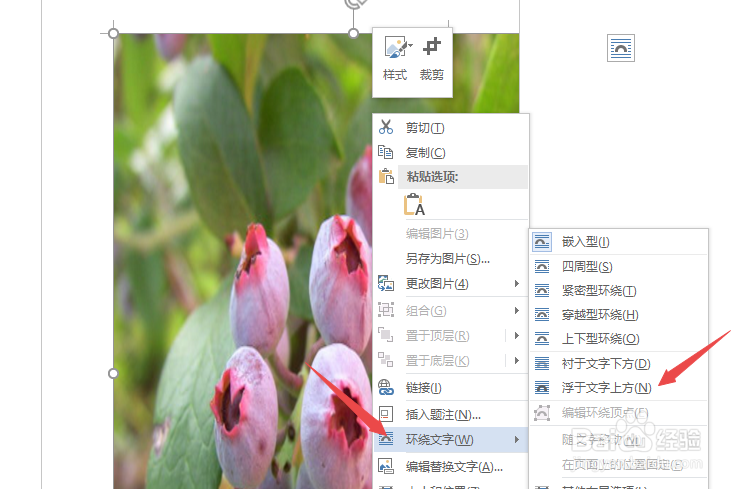The image size is (745, 489).
Task: Choose Change Picture 更改图片(4)
Action: click(451, 284)
